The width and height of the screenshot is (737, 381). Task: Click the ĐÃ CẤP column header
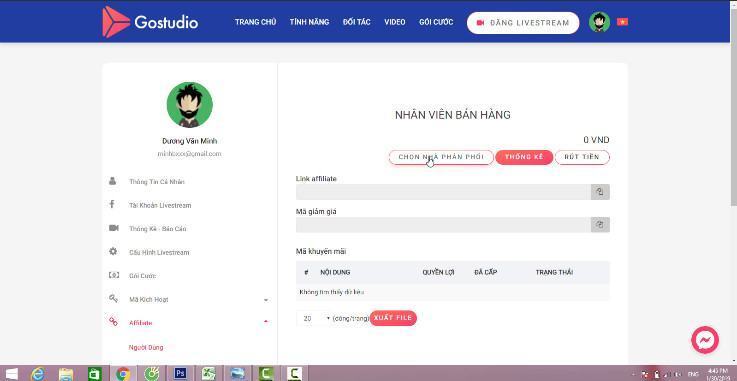[486, 272]
